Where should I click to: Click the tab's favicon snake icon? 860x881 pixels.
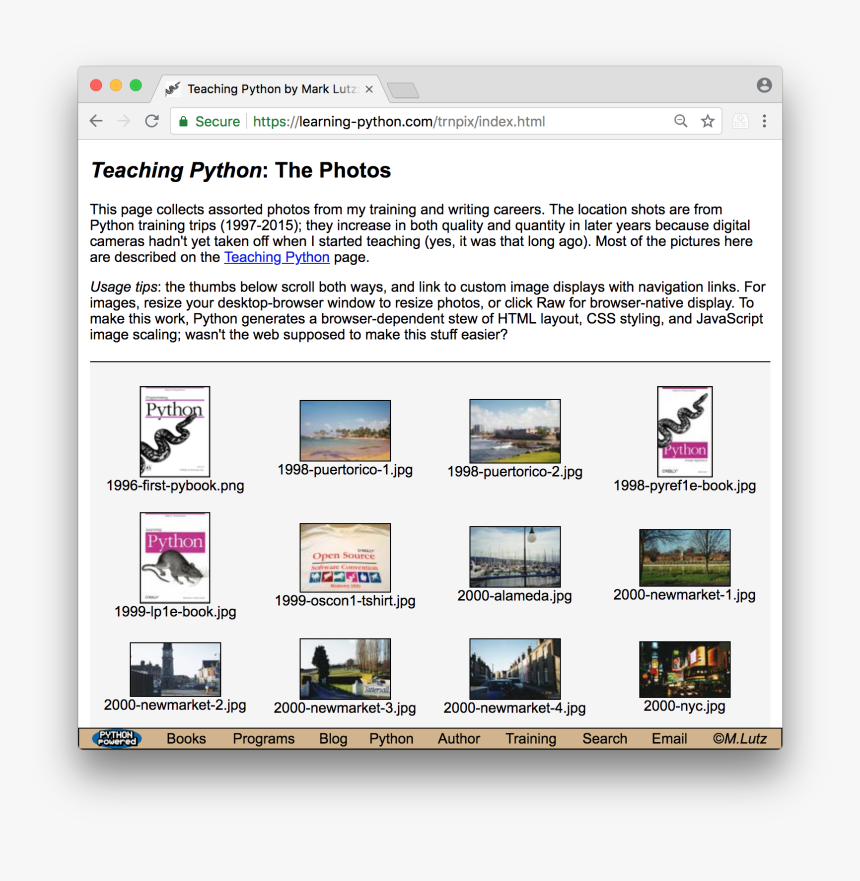pos(173,89)
